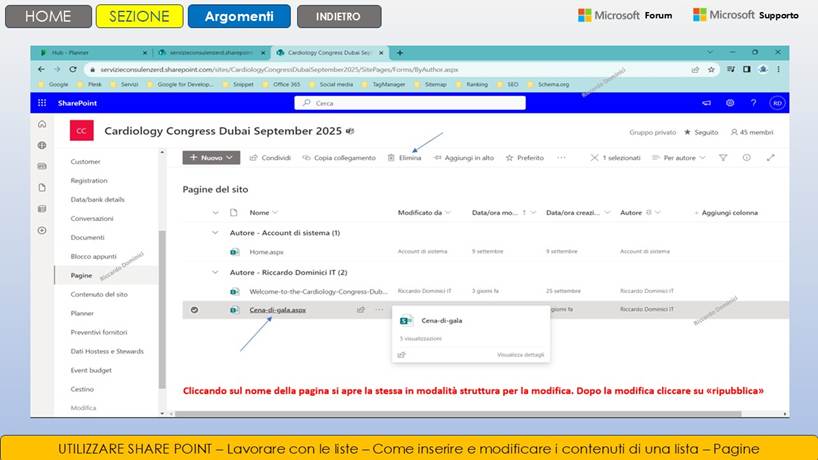818x460 pixels.
Task: Deselect the Cena-di-gala.aspx row checkmark
Action: tap(194, 310)
